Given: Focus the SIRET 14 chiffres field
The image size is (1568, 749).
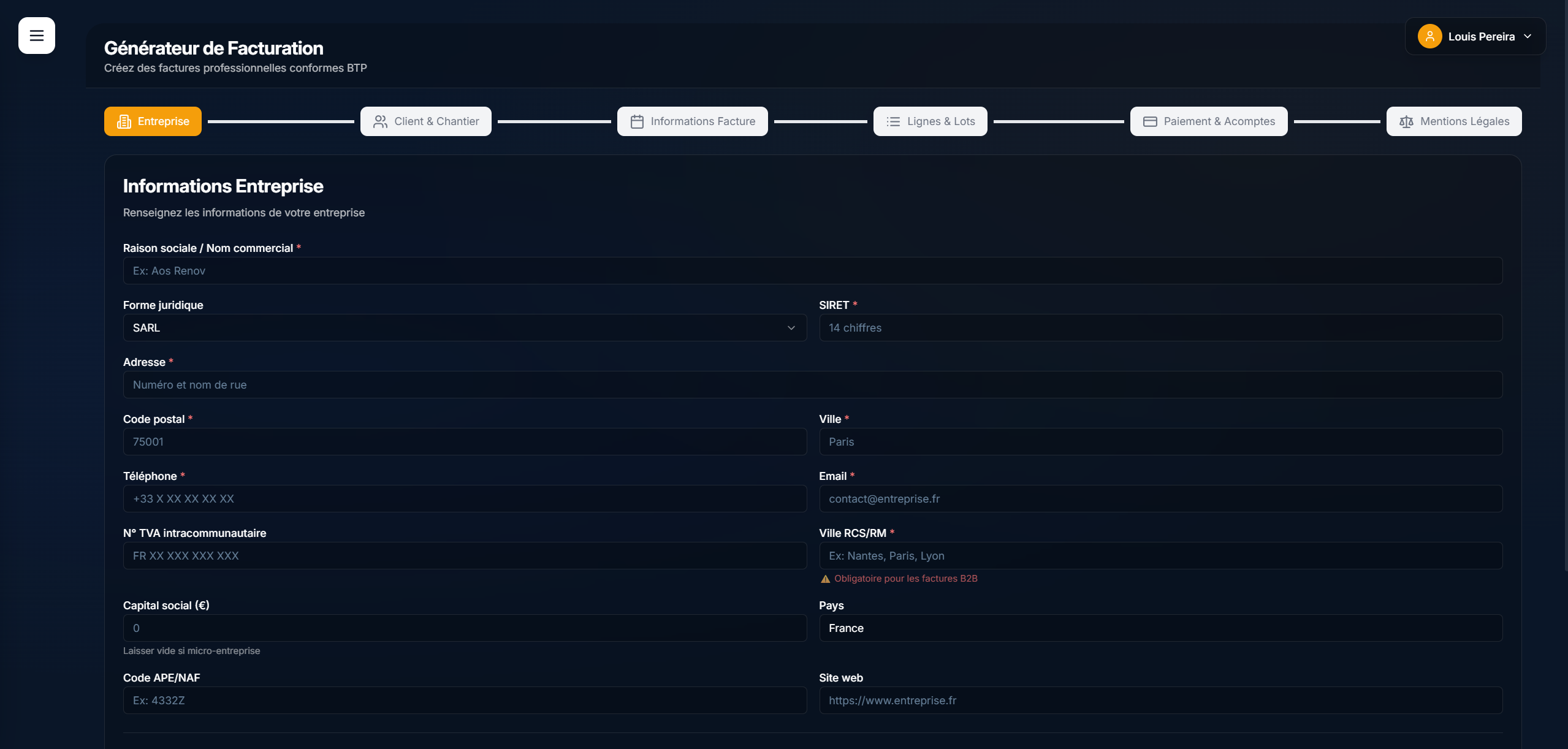Looking at the screenshot, I should coord(1160,328).
